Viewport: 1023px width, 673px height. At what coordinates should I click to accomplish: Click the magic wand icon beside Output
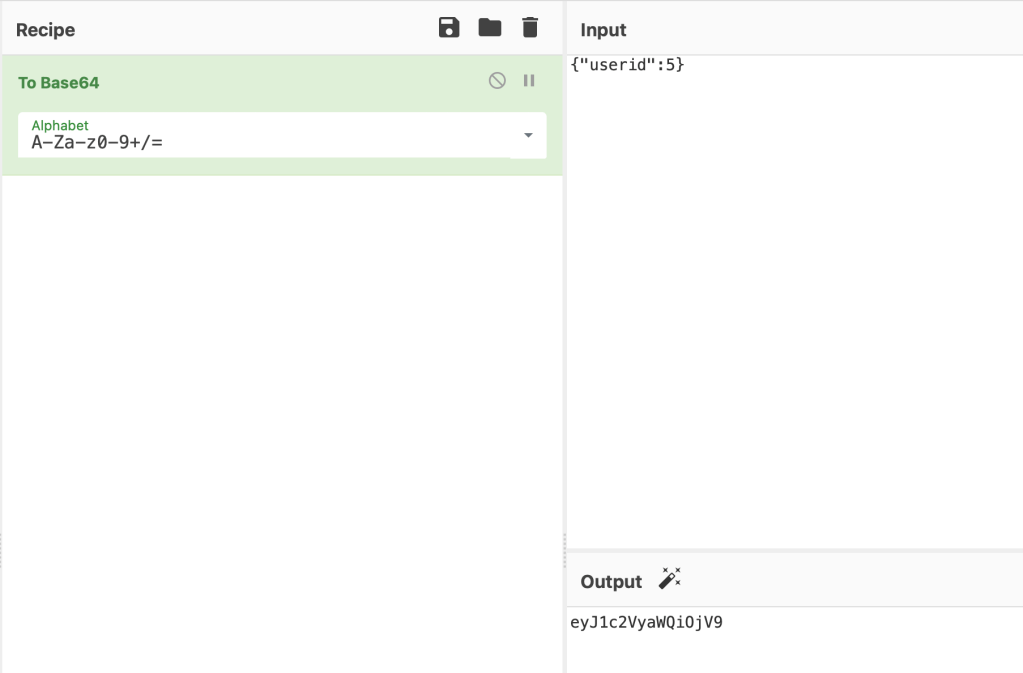(x=669, y=579)
